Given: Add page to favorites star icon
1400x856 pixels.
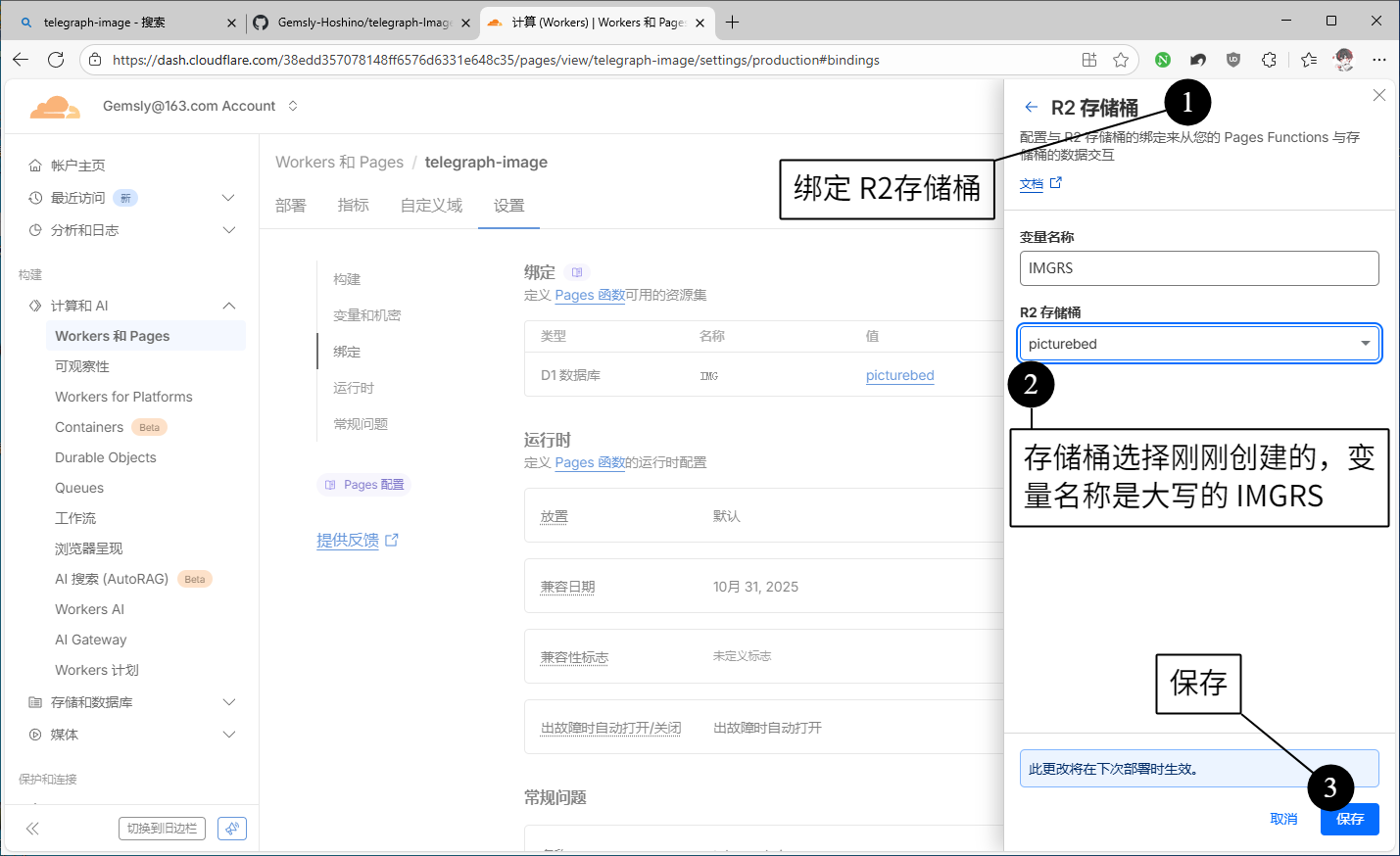Looking at the screenshot, I should click(x=1121, y=60).
